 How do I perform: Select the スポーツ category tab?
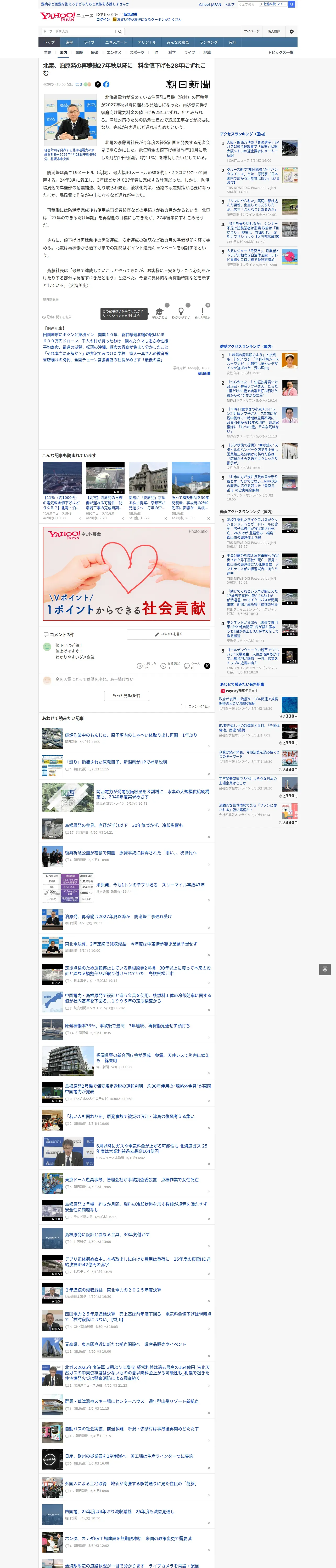[x=137, y=52]
